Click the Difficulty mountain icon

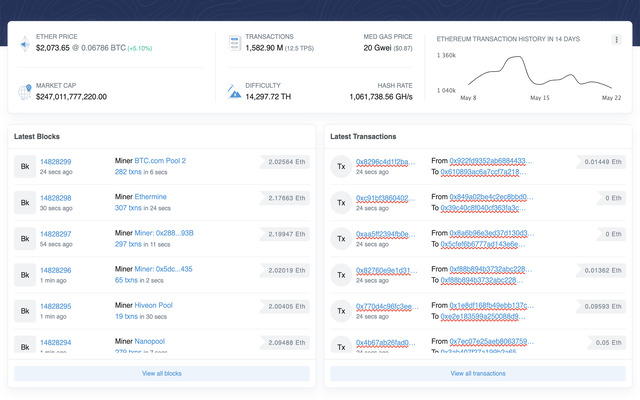[234, 92]
